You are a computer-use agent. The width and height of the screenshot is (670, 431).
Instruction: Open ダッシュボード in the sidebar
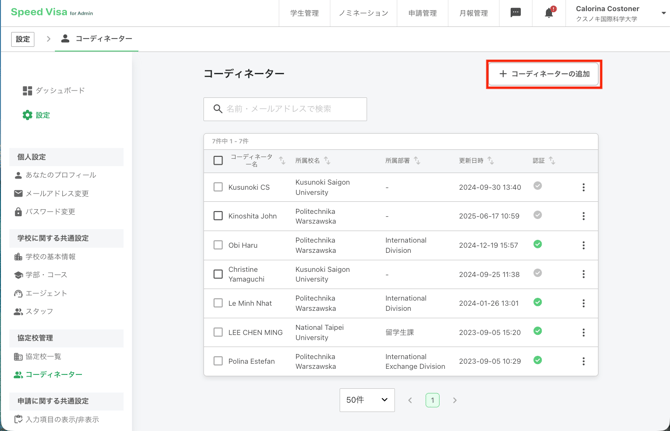[59, 91]
